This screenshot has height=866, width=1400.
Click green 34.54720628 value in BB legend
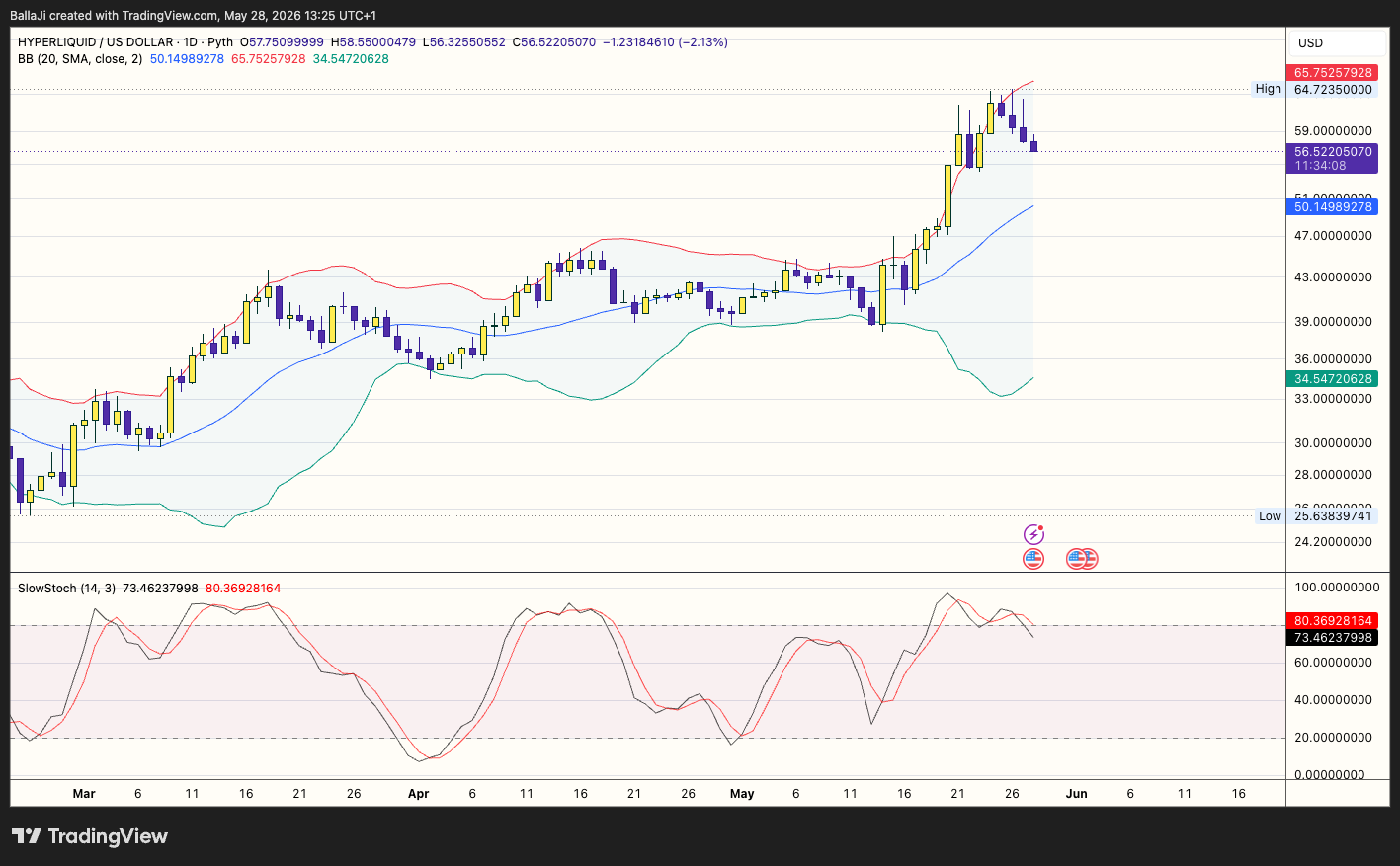351,59
